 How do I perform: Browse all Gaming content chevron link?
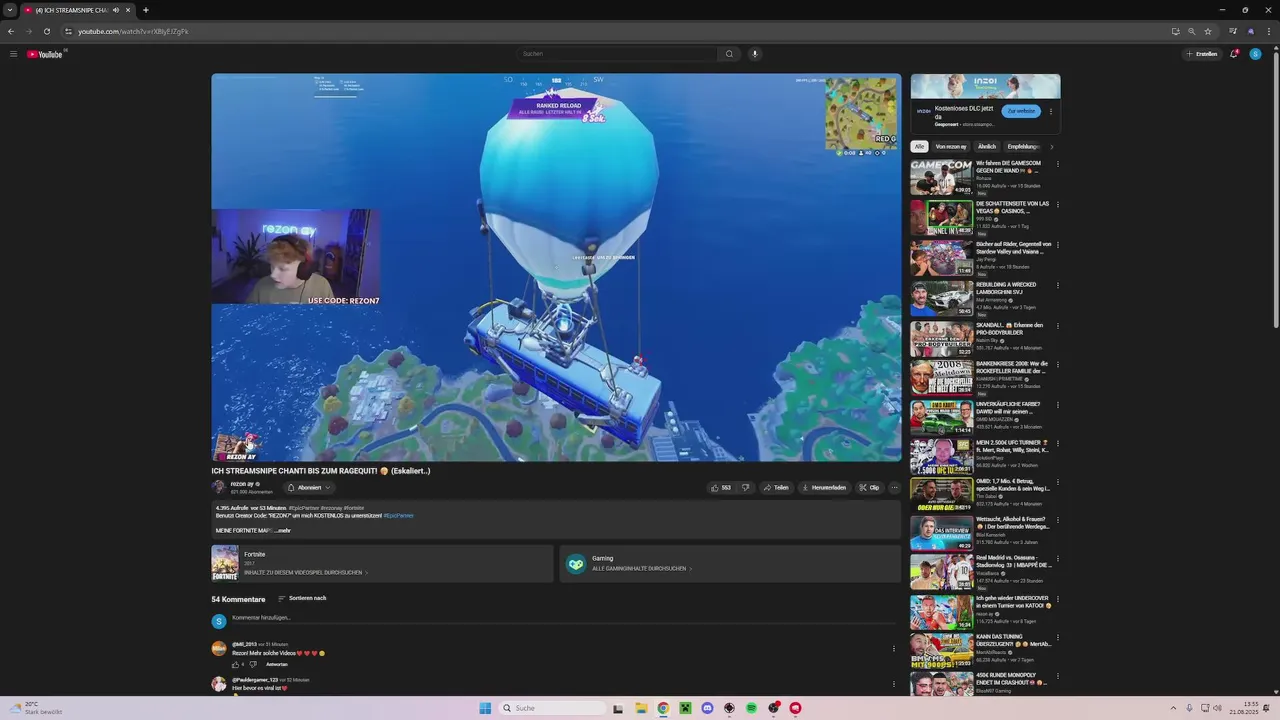click(642, 568)
